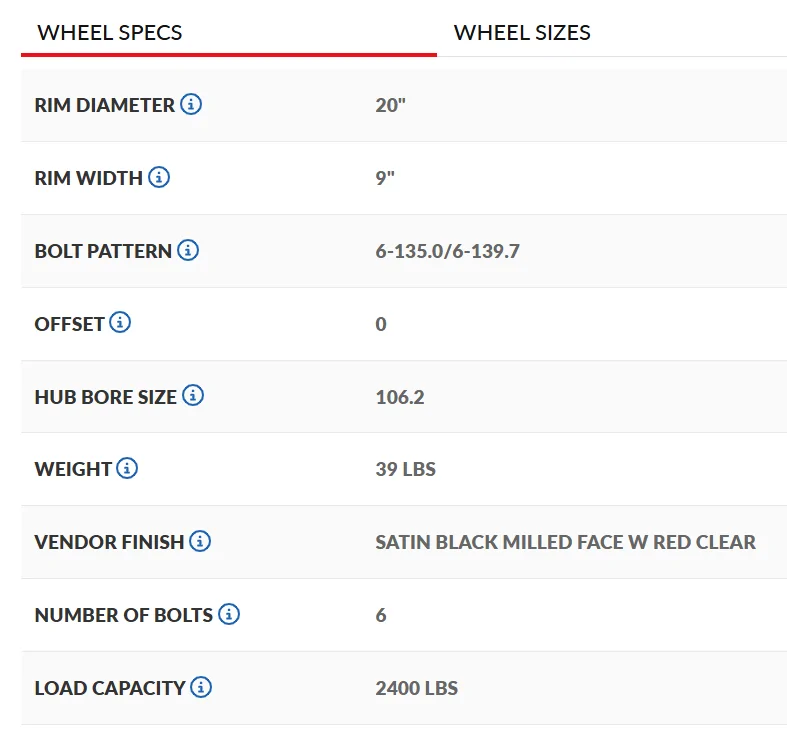Click the Weight info icon
The image size is (787, 732).
click(127, 468)
